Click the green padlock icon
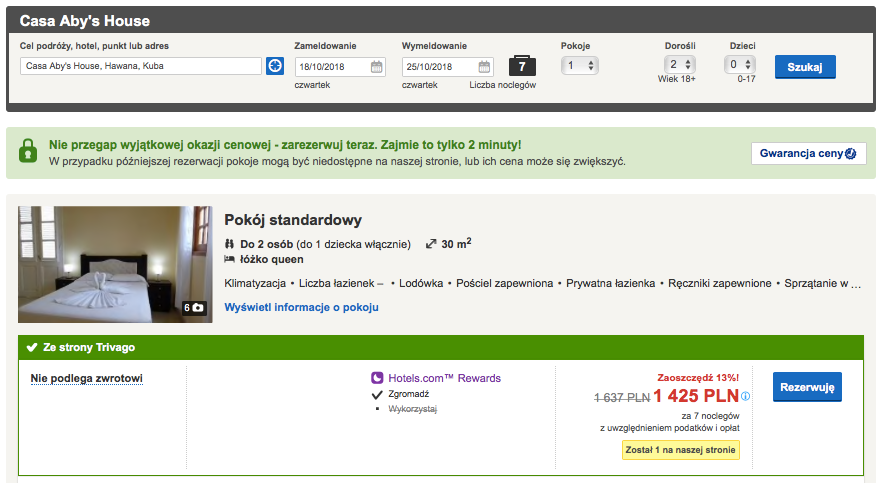This screenshot has width=882, height=483. [28, 151]
